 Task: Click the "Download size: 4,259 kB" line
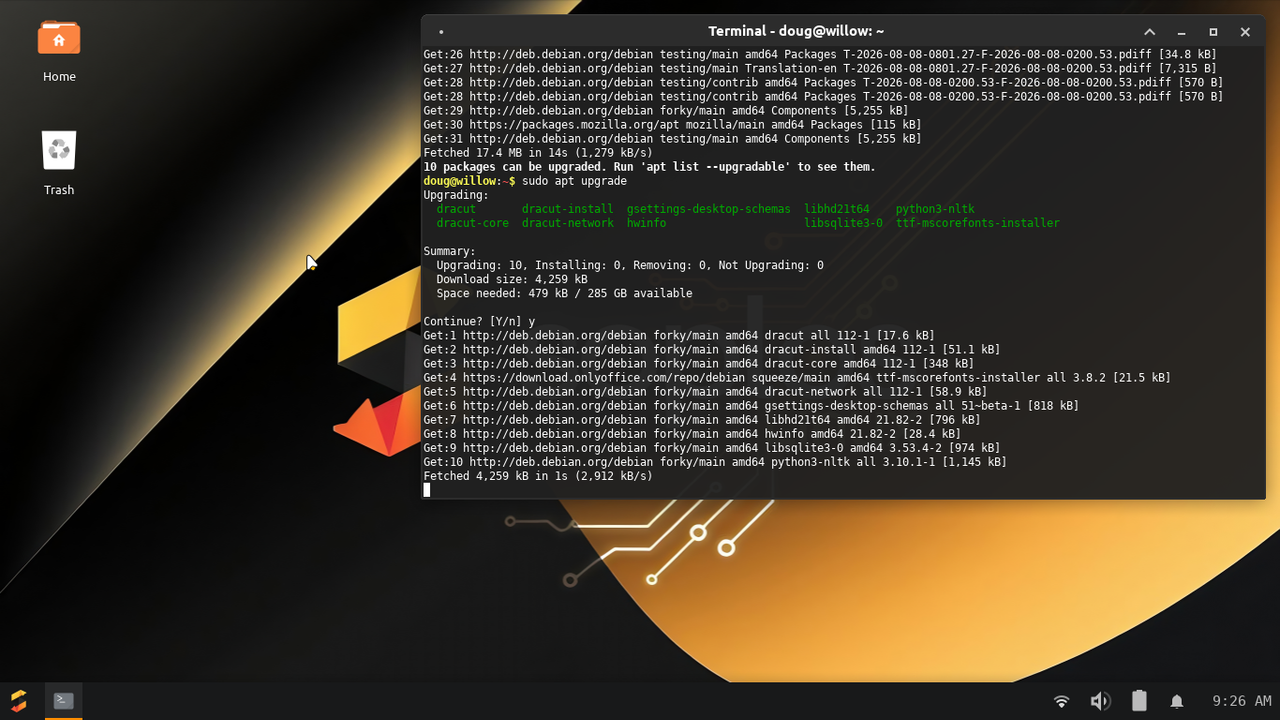[x=512, y=279]
